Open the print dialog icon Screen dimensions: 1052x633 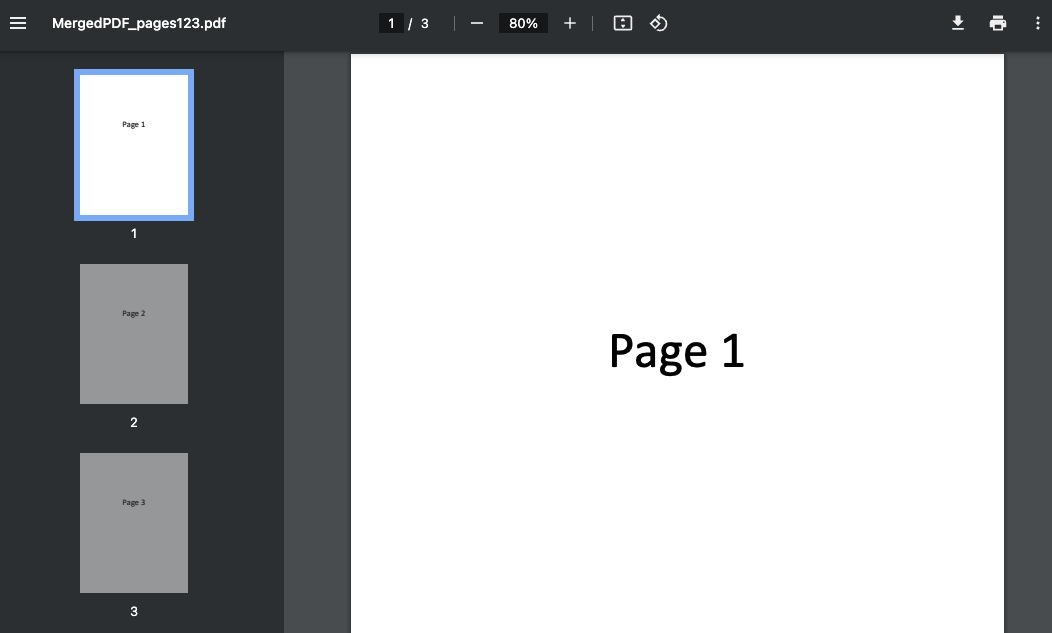click(x=998, y=23)
